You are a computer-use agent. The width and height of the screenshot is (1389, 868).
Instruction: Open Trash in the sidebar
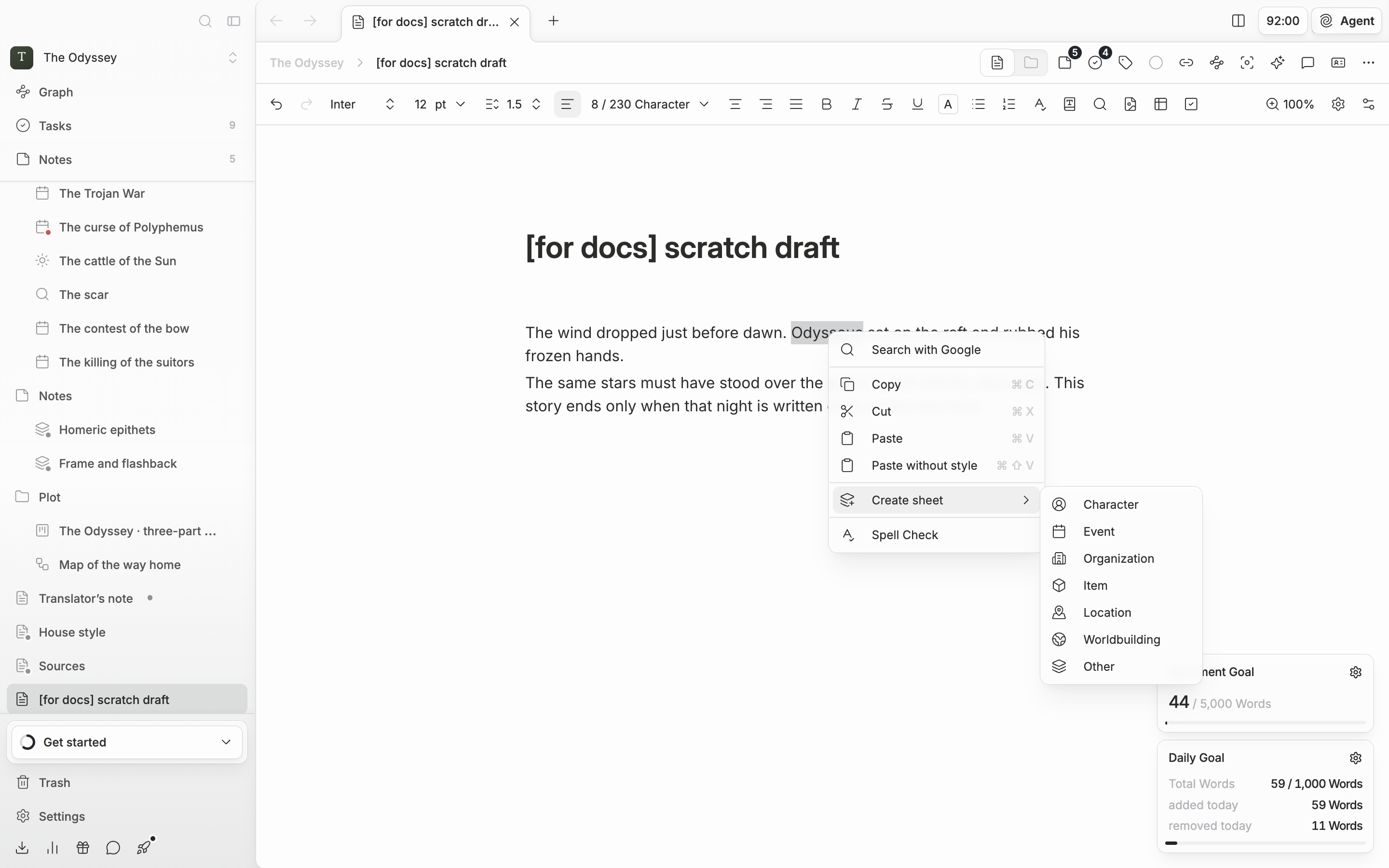coord(127,783)
